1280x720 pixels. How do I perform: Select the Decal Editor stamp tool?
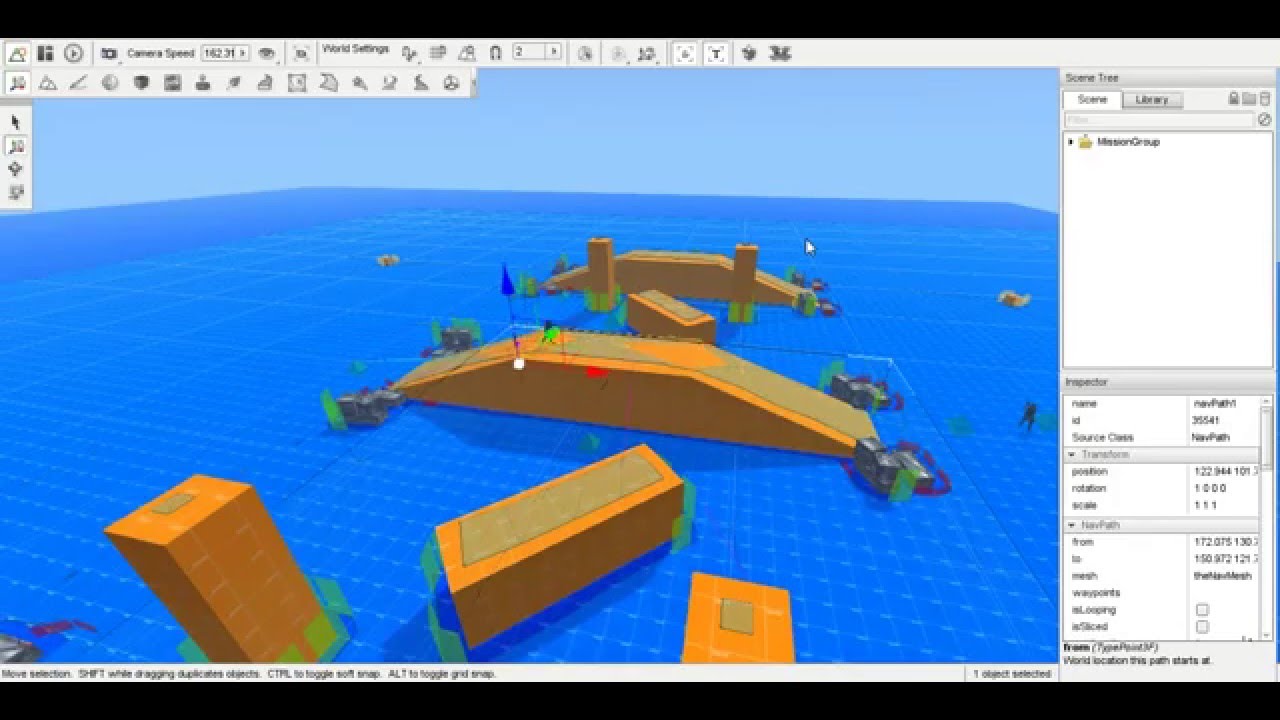pyautogui.click(x=203, y=84)
